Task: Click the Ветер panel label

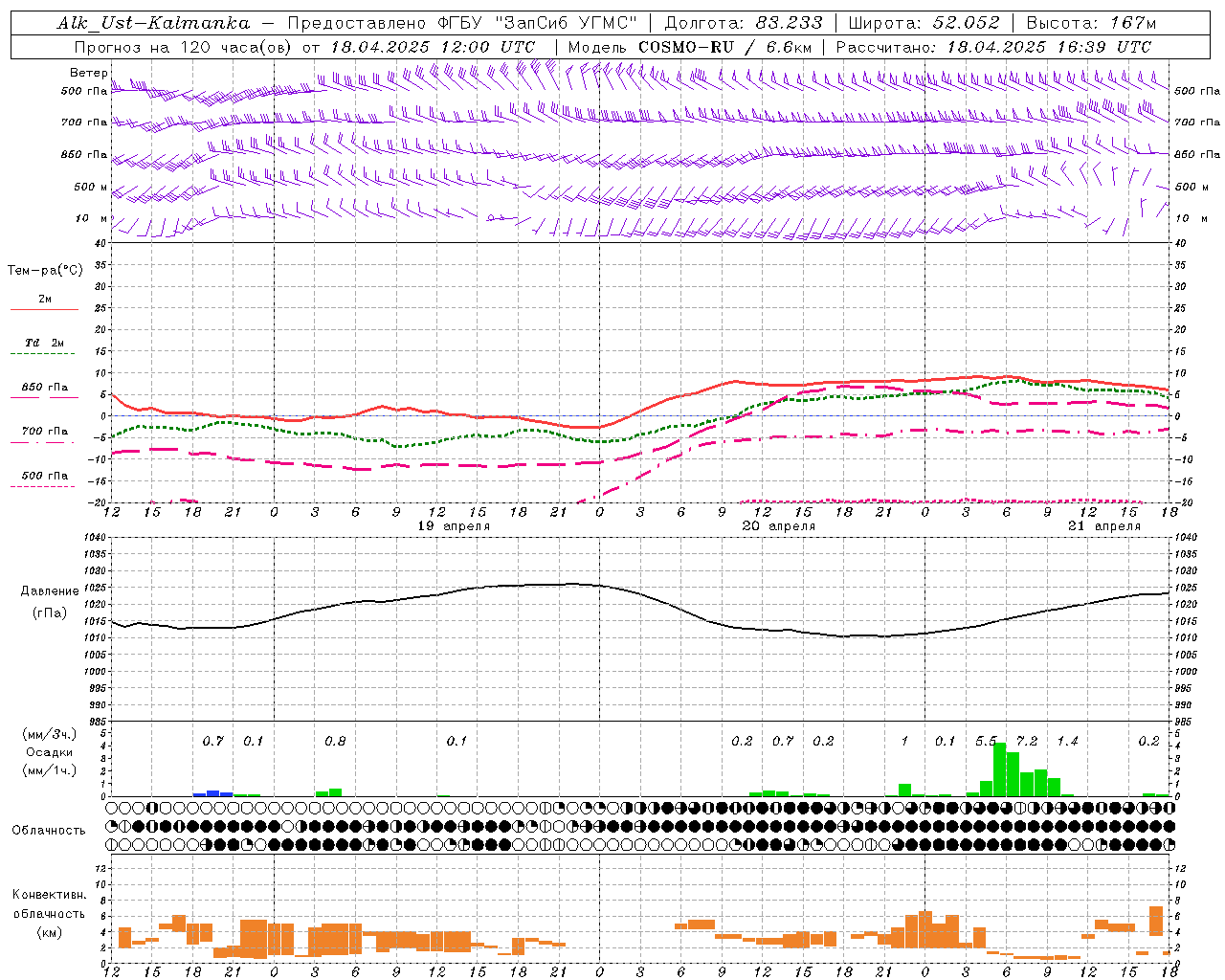Action: coord(88,73)
